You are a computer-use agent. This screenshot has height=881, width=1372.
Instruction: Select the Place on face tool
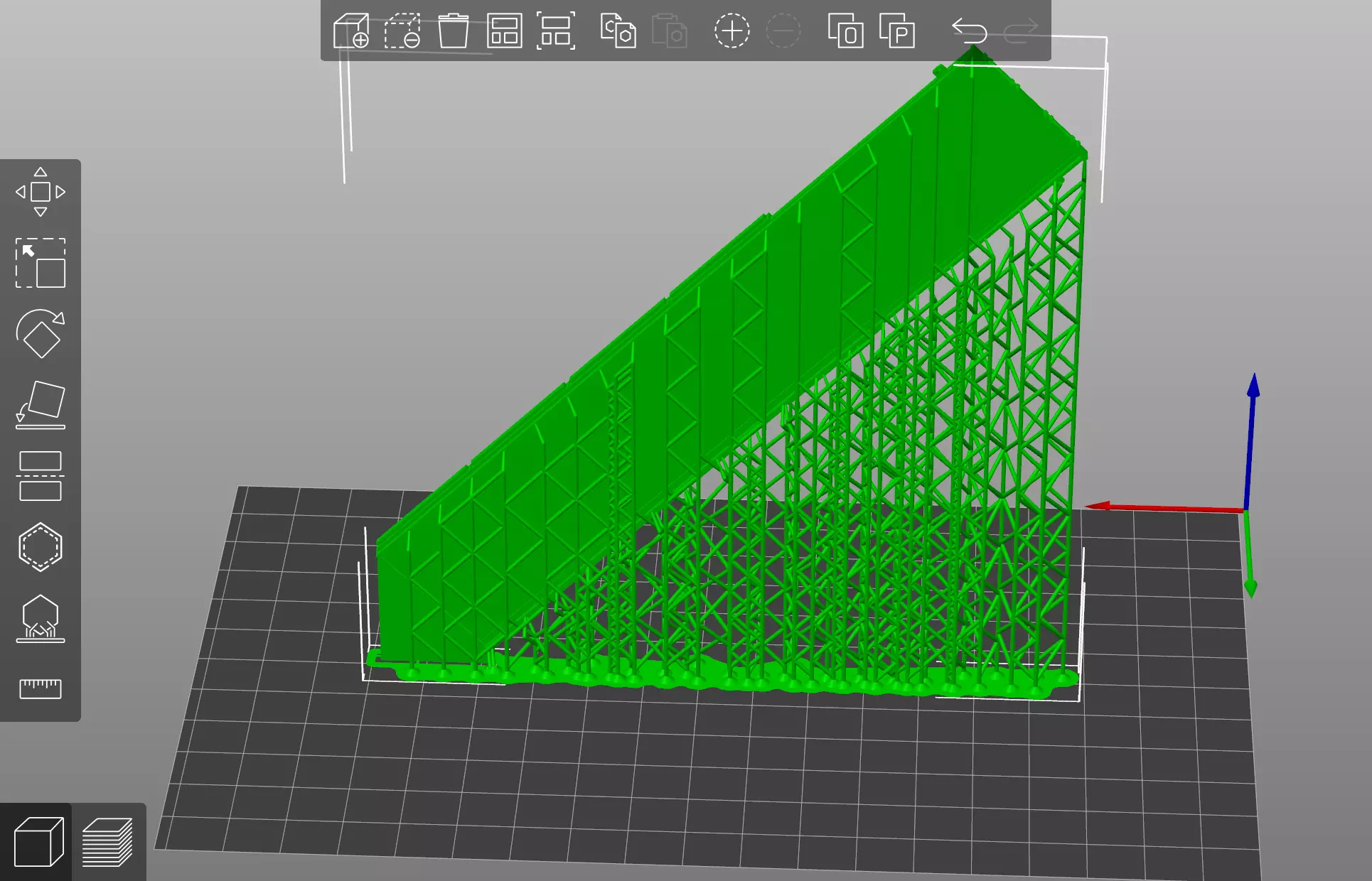coord(41,405)
